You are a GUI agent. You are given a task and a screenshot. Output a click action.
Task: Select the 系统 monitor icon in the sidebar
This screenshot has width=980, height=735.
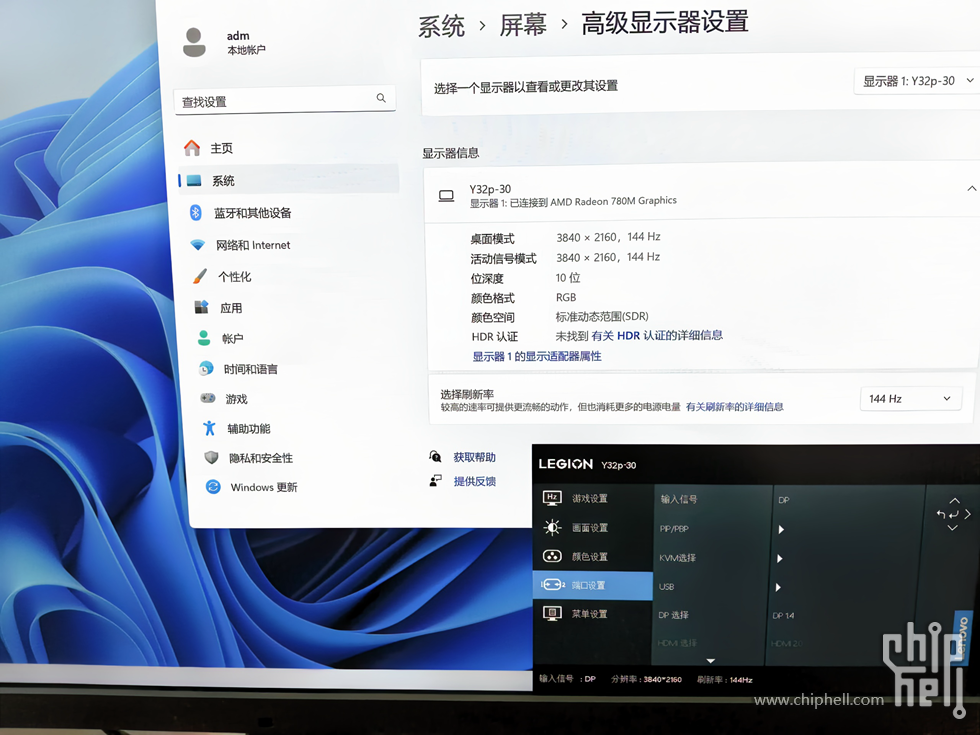click(194, 181)
